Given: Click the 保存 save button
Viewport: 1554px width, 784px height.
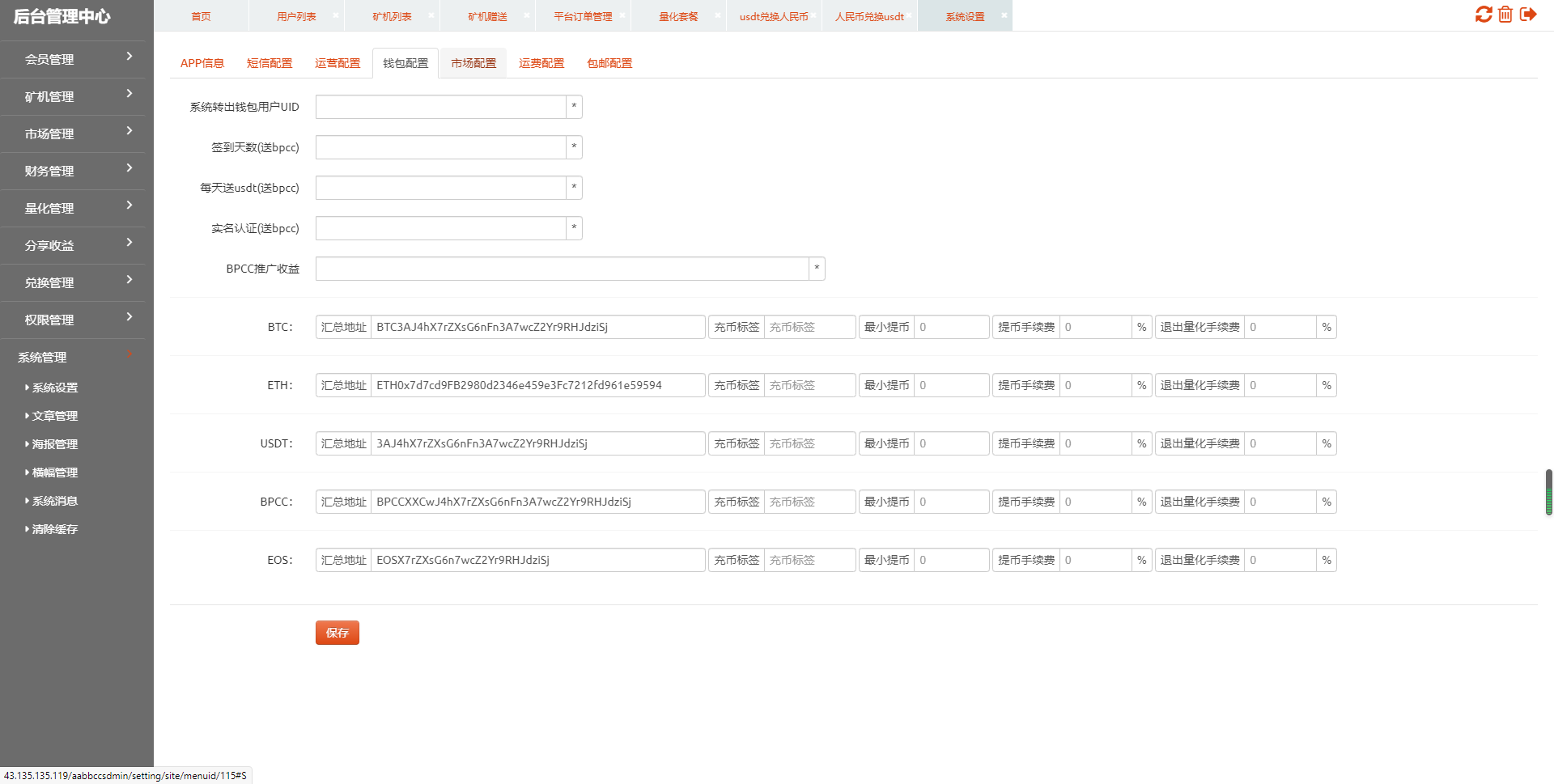Looking at the screenshot, I should point(337,633).
